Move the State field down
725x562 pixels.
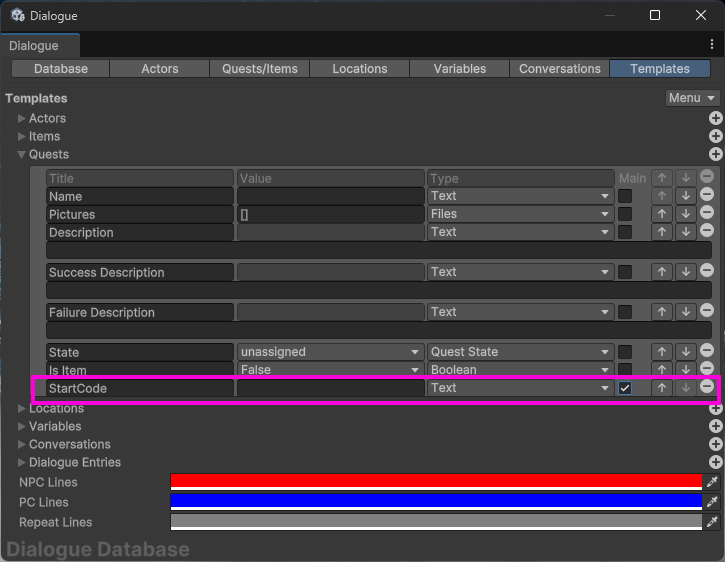coord(686,352)
